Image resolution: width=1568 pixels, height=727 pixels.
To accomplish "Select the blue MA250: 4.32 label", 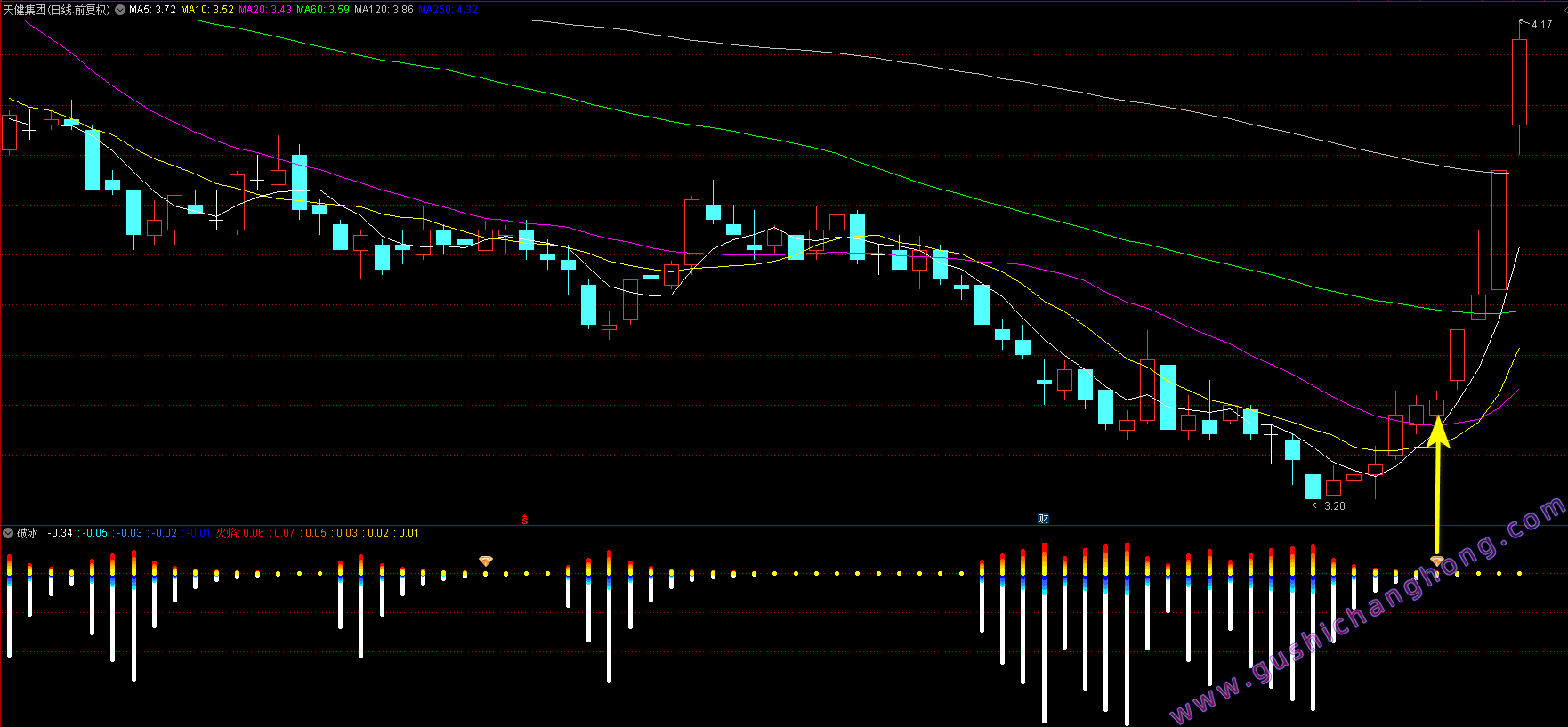I will pos(448,10).
